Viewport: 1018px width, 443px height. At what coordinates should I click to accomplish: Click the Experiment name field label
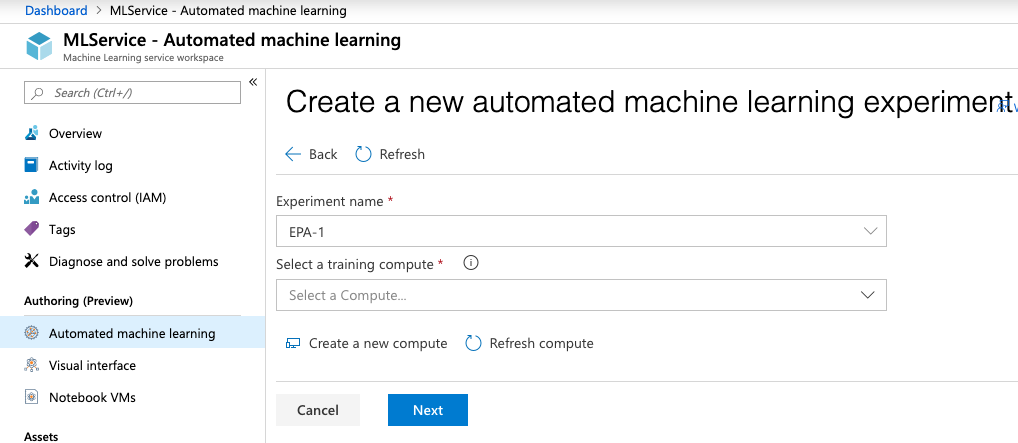[330, 201]
